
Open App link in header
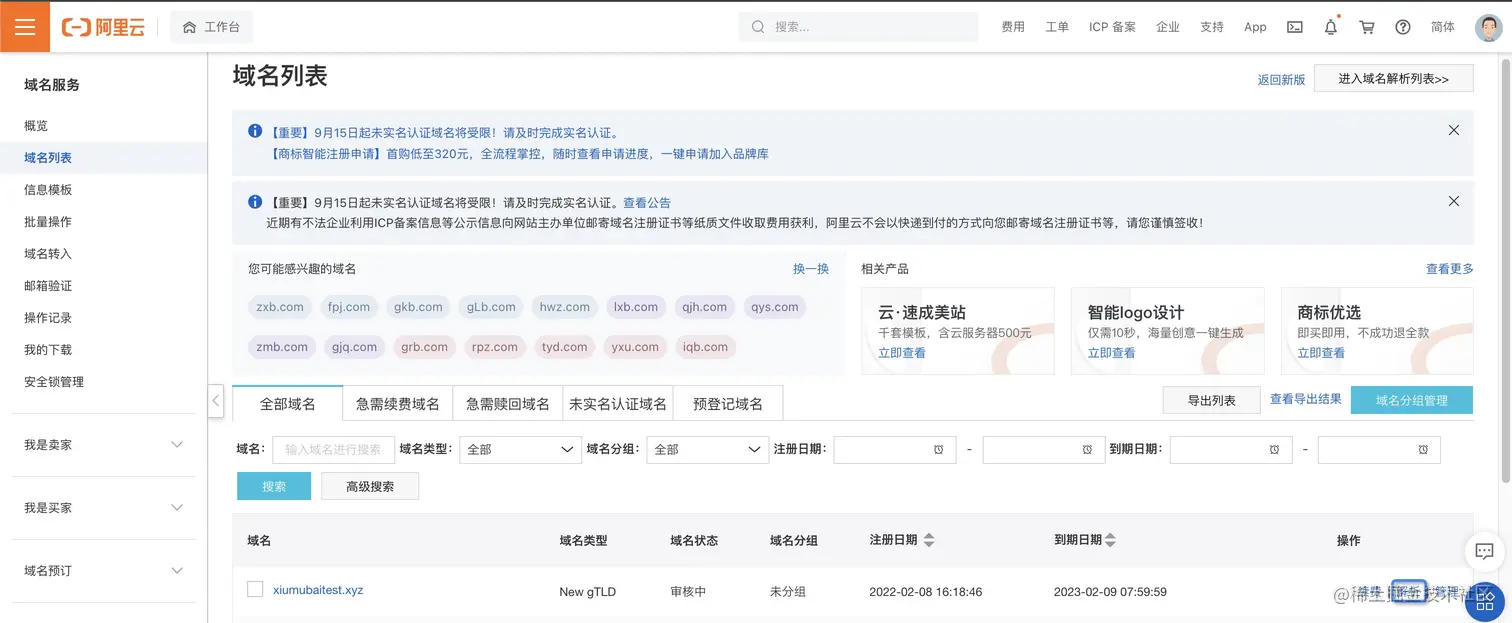point(1255,27)
